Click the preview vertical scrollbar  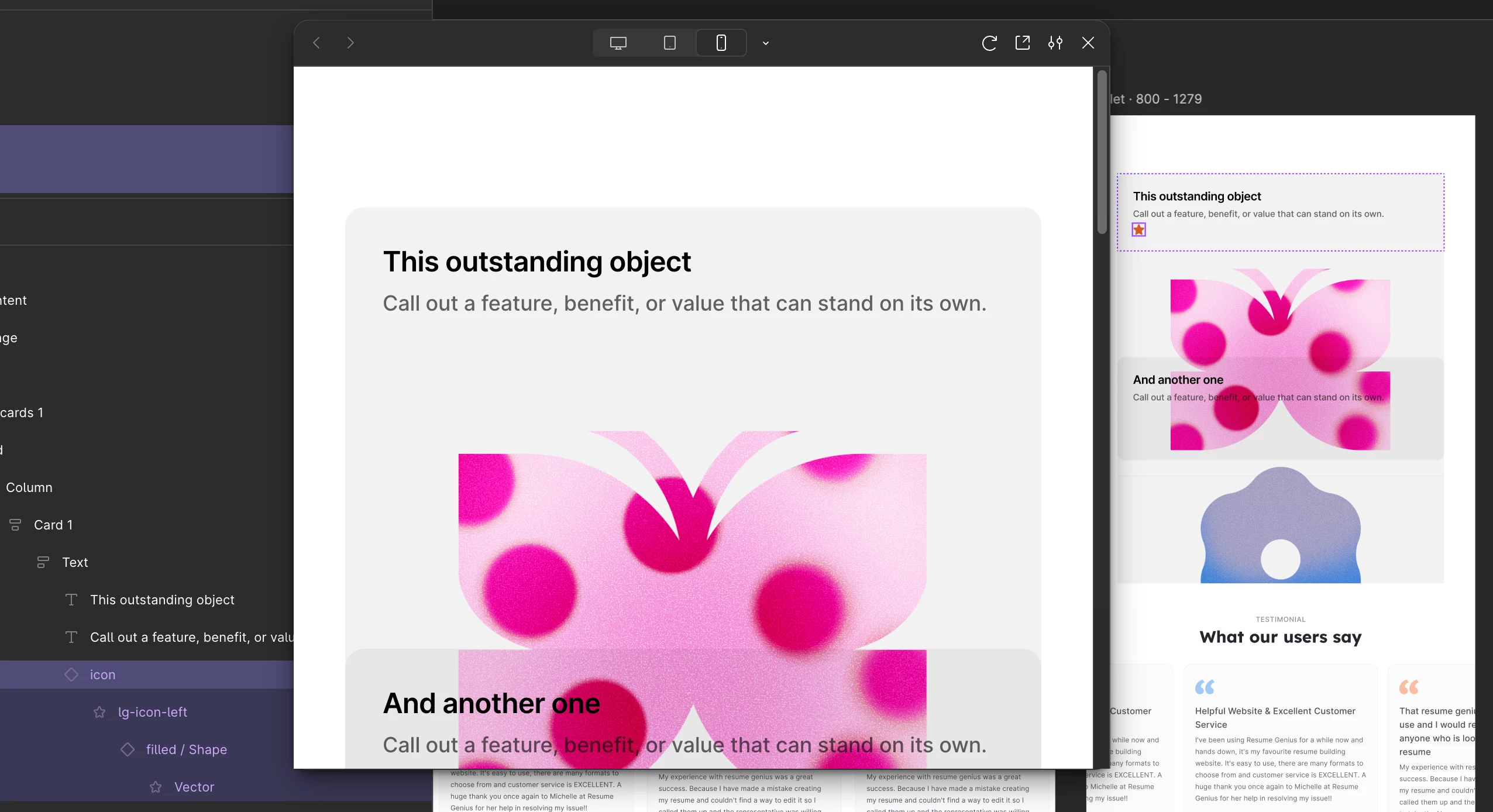tap(1102, 152)
